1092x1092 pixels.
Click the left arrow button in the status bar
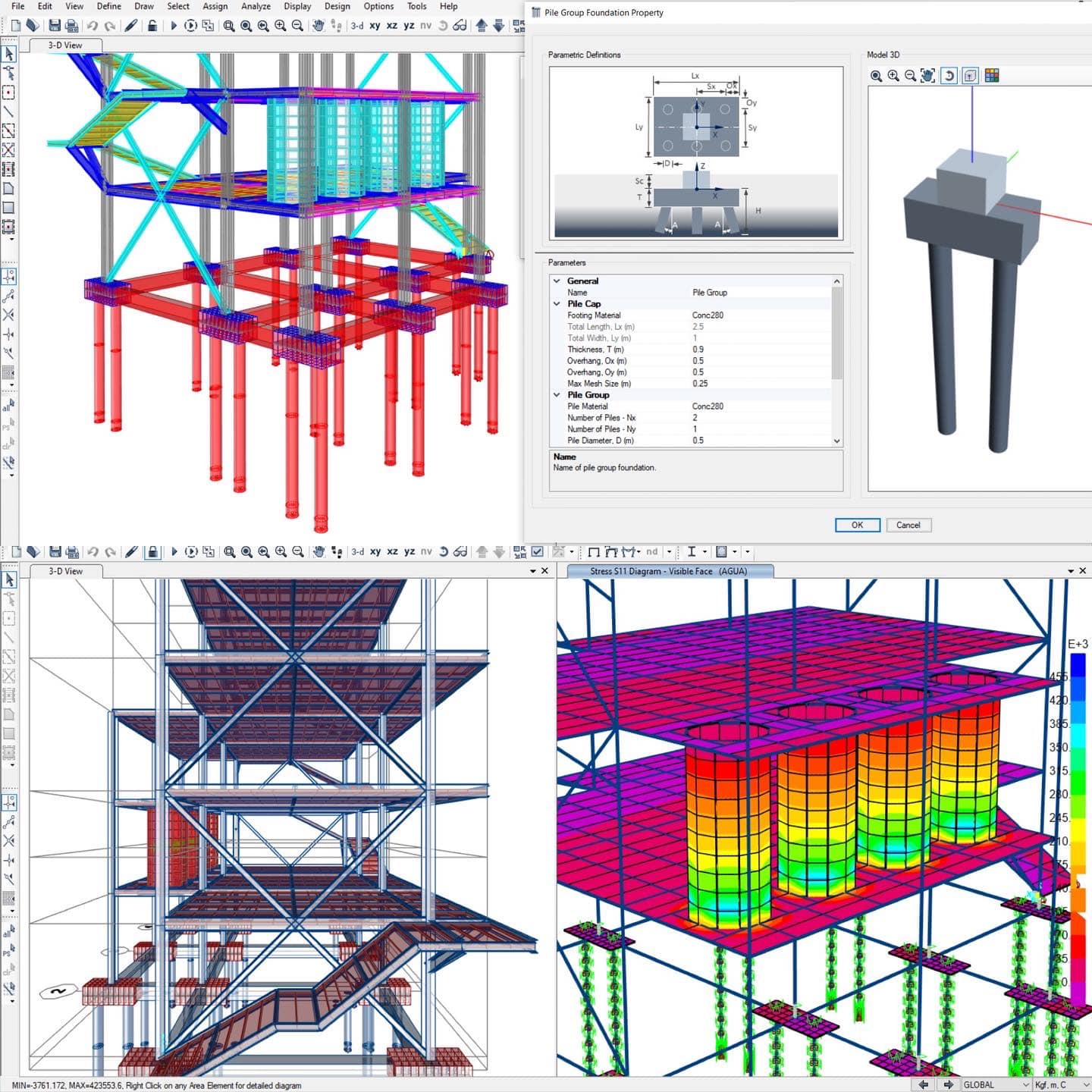924,1085
